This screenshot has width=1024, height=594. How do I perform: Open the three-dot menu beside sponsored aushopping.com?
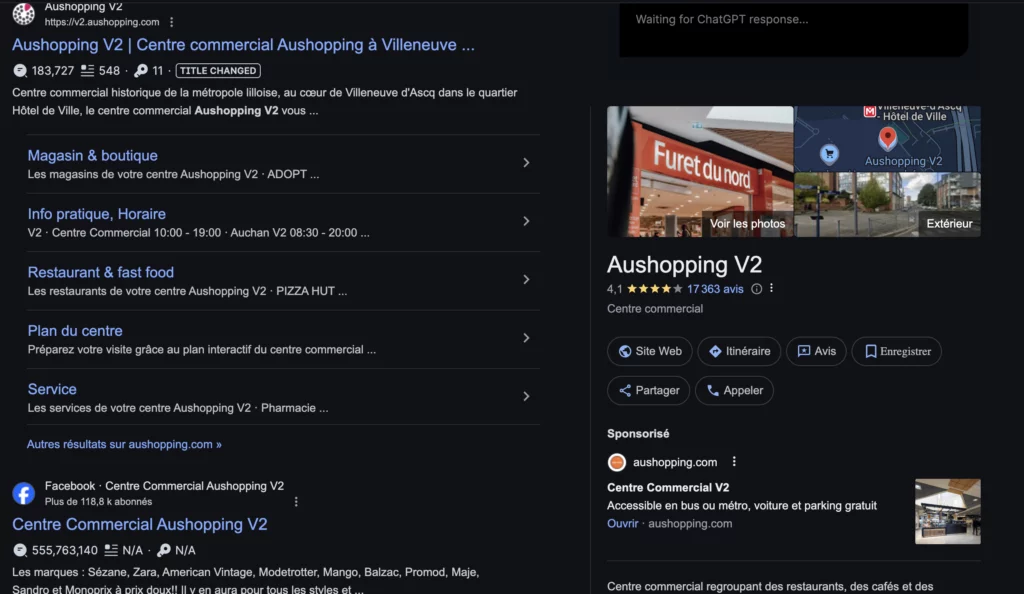[x=734, y=461]
